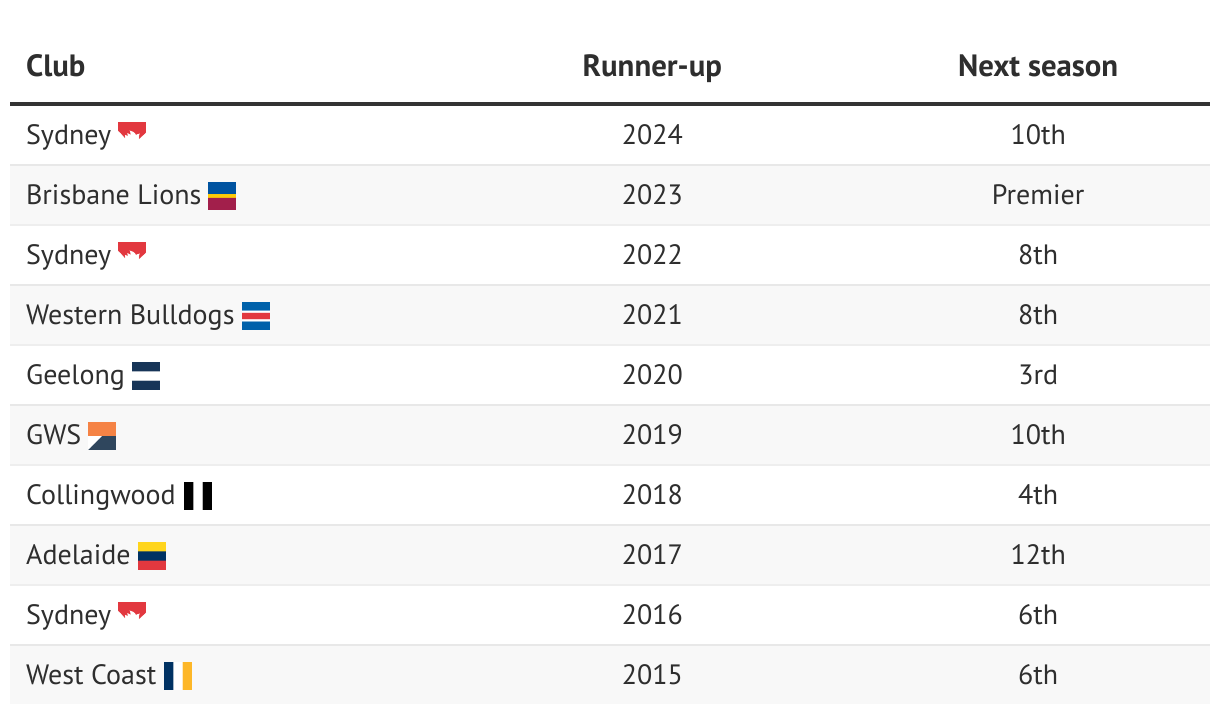Click the Sydney icon in the 2016 row
Image resolution: width=1220 pixels, height=714 pixels.
click(x=132, y=611)
